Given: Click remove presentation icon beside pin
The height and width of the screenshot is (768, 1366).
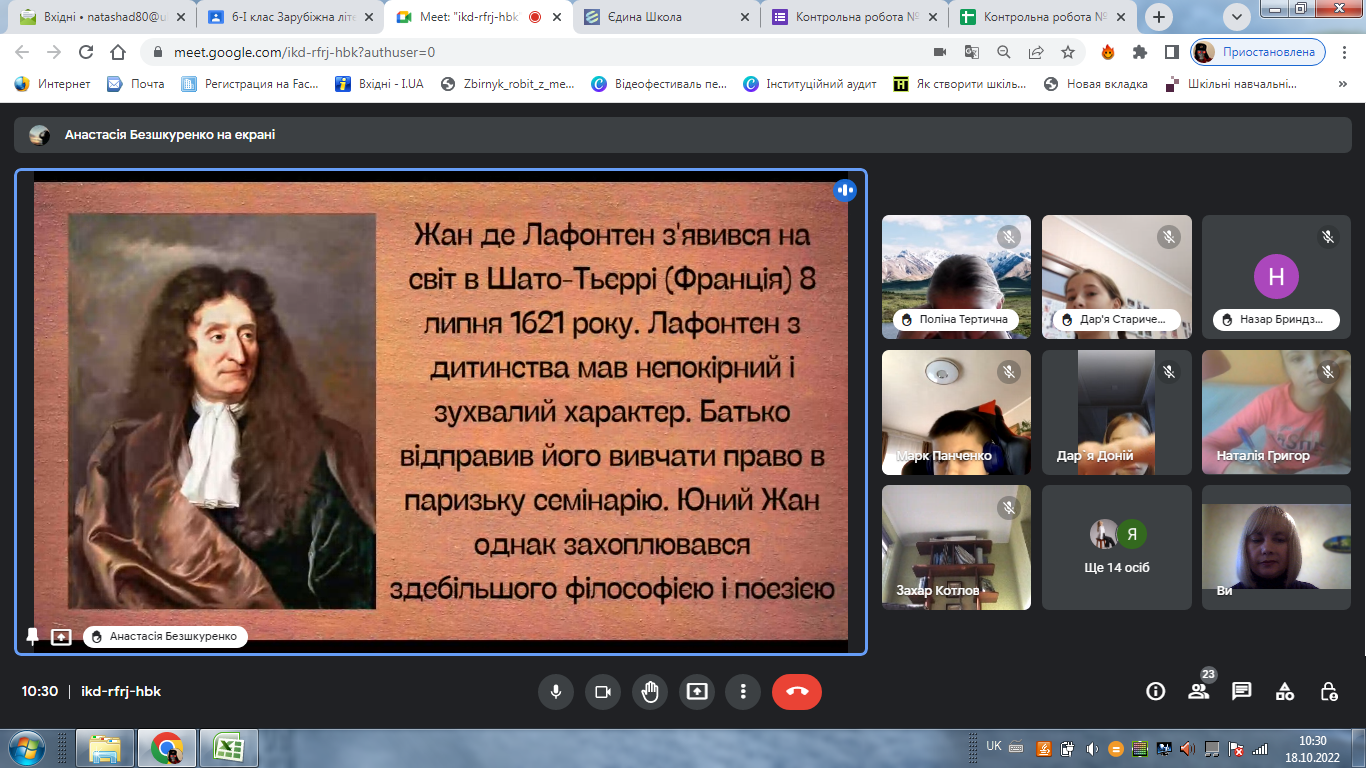Looking at the screenshot, I should (61, 636).
